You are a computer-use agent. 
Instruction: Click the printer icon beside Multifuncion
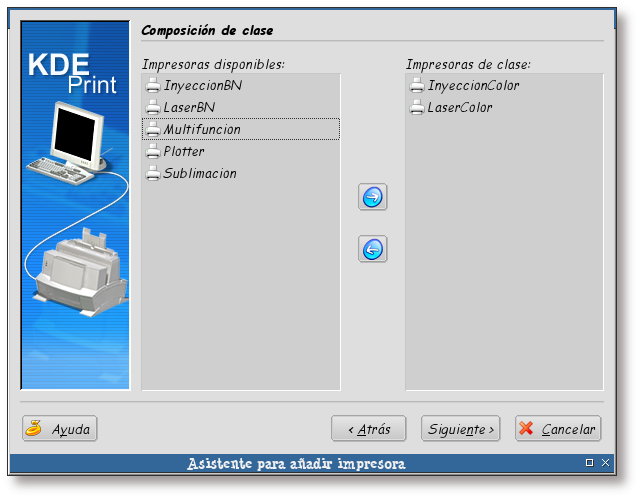[153, 130]
